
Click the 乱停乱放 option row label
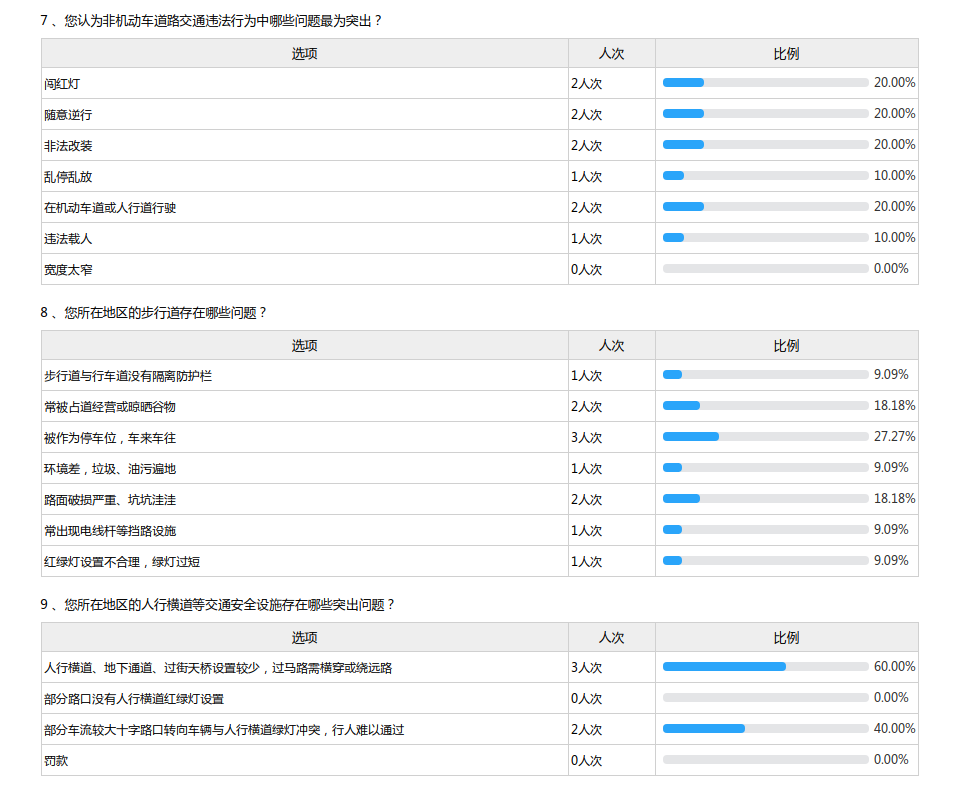pyautogui.click(x=68, y=177)
